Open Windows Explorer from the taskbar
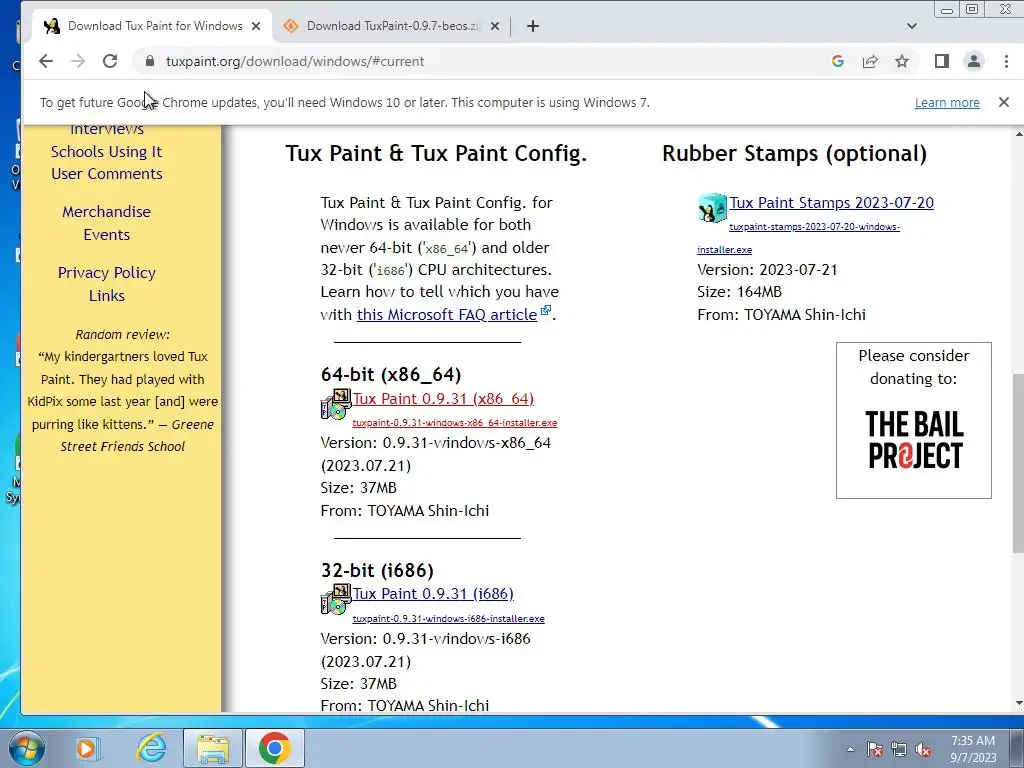The image size is (1024, 768). coord(213,748)
